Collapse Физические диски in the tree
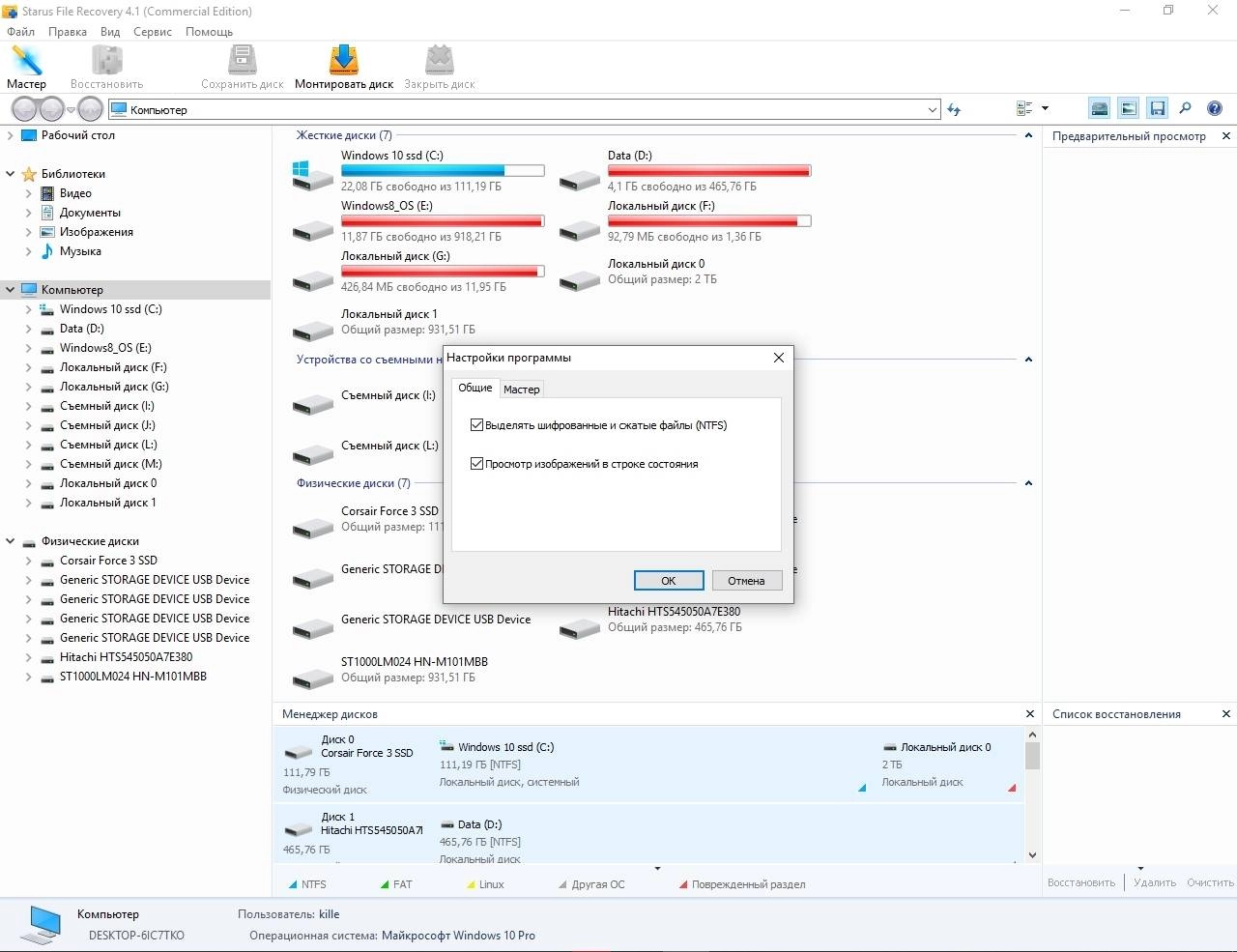The image size is (1237, 952). (x=11, y=541)
